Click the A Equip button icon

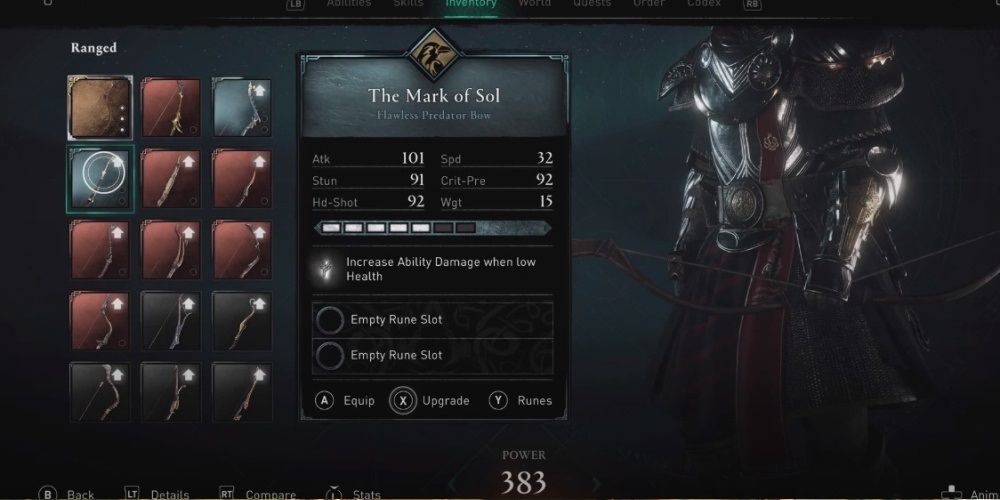click(325, 401)
